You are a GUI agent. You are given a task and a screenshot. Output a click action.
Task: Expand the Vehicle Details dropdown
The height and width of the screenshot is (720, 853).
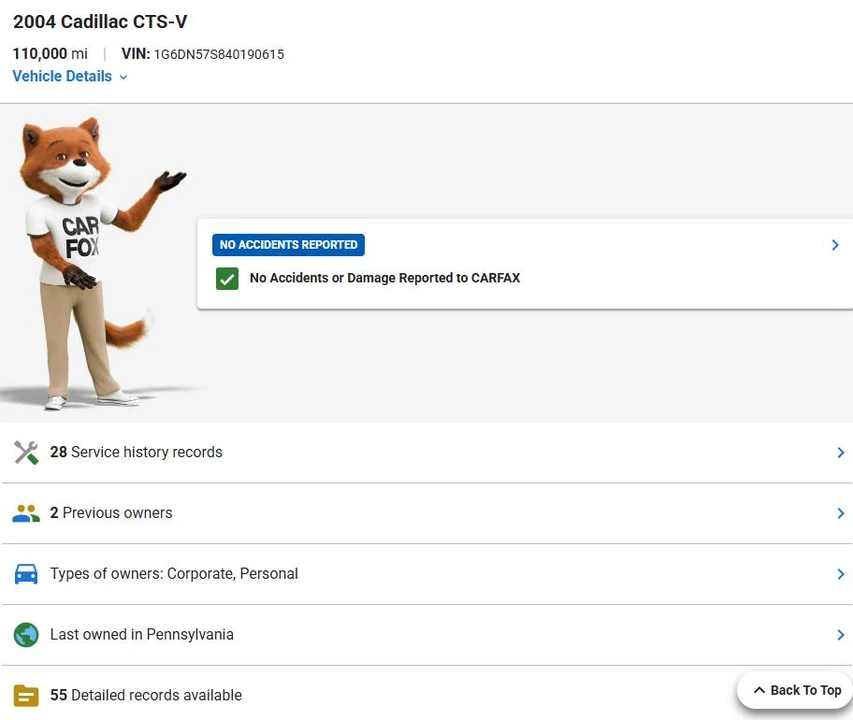coord(70,76)
